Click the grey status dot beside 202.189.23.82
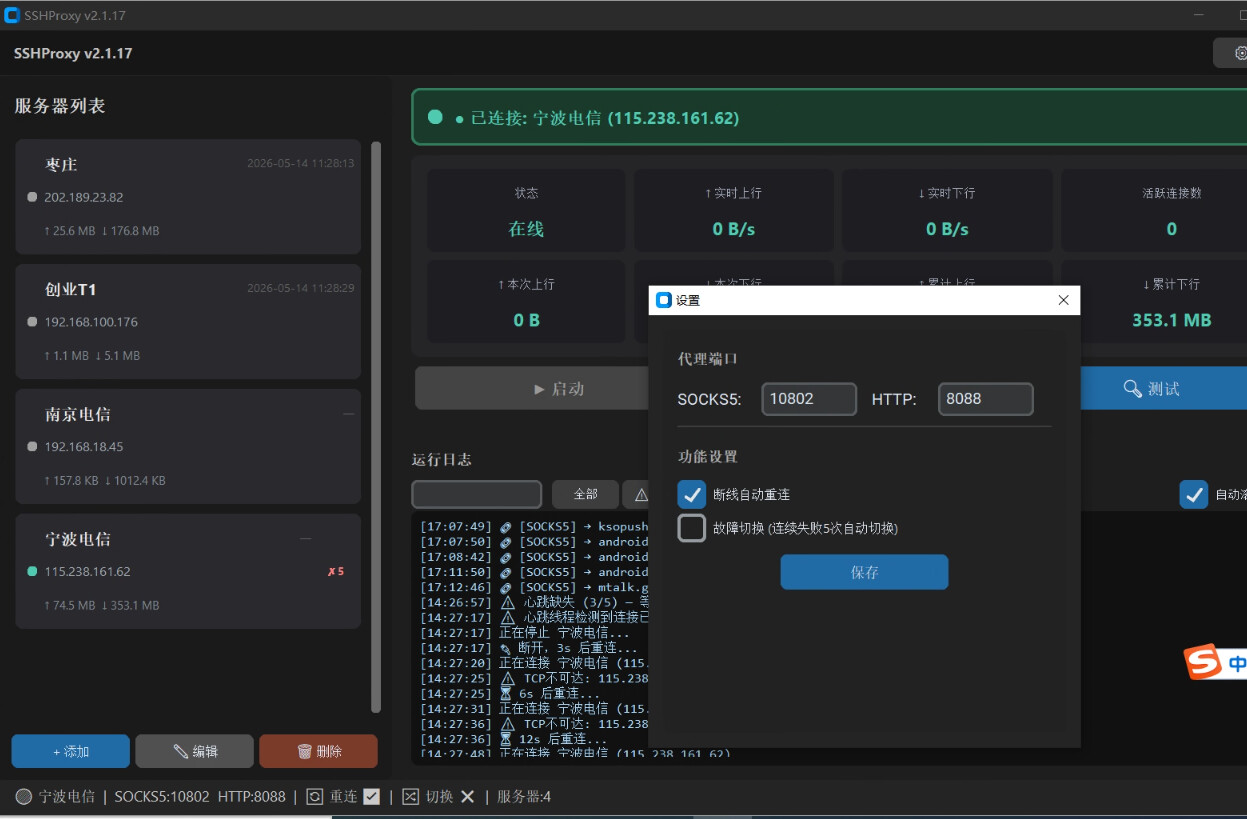1247x819 pixels. (x=32, y=197)
